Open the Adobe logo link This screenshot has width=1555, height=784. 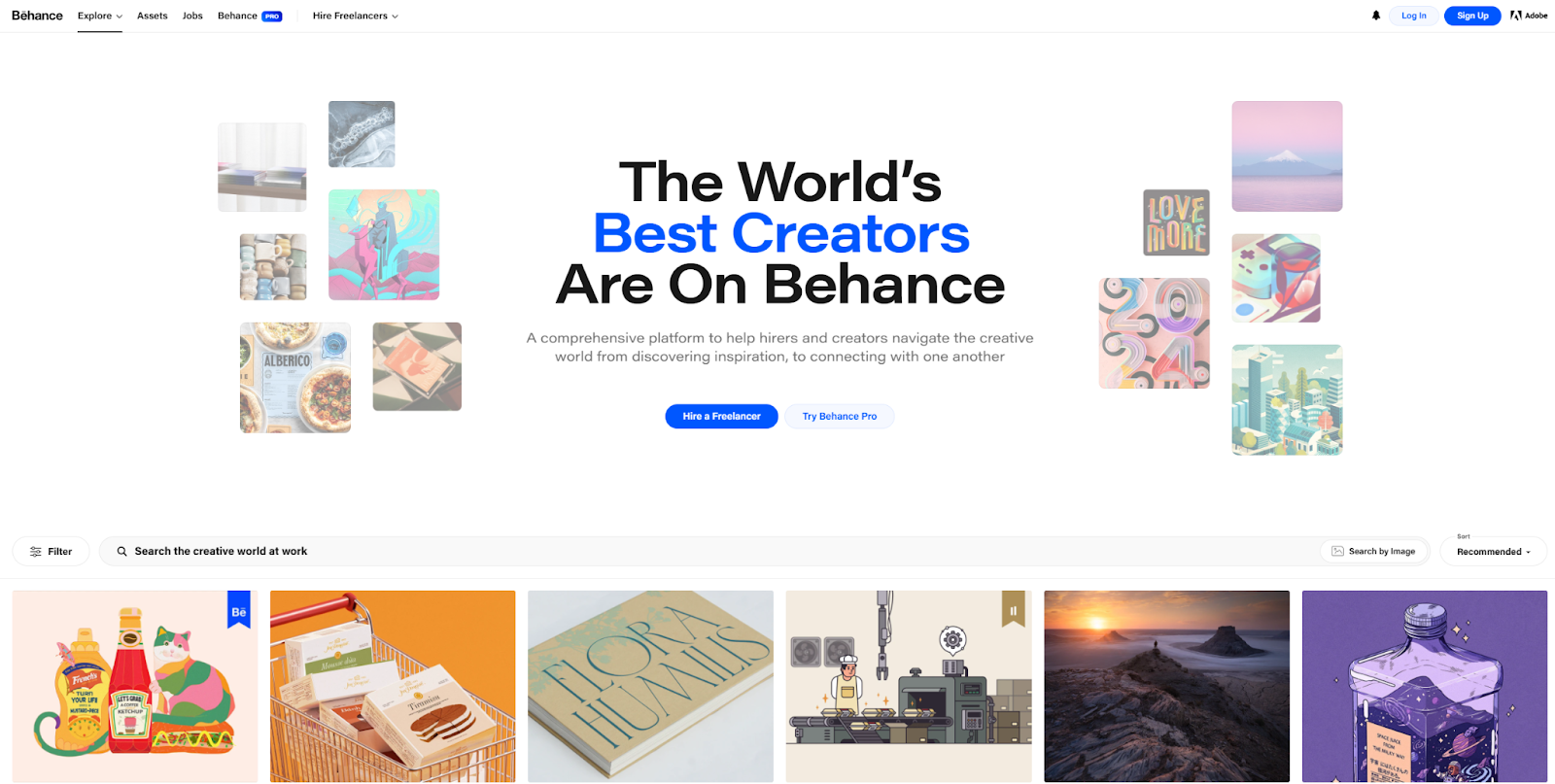point(1529,16)
